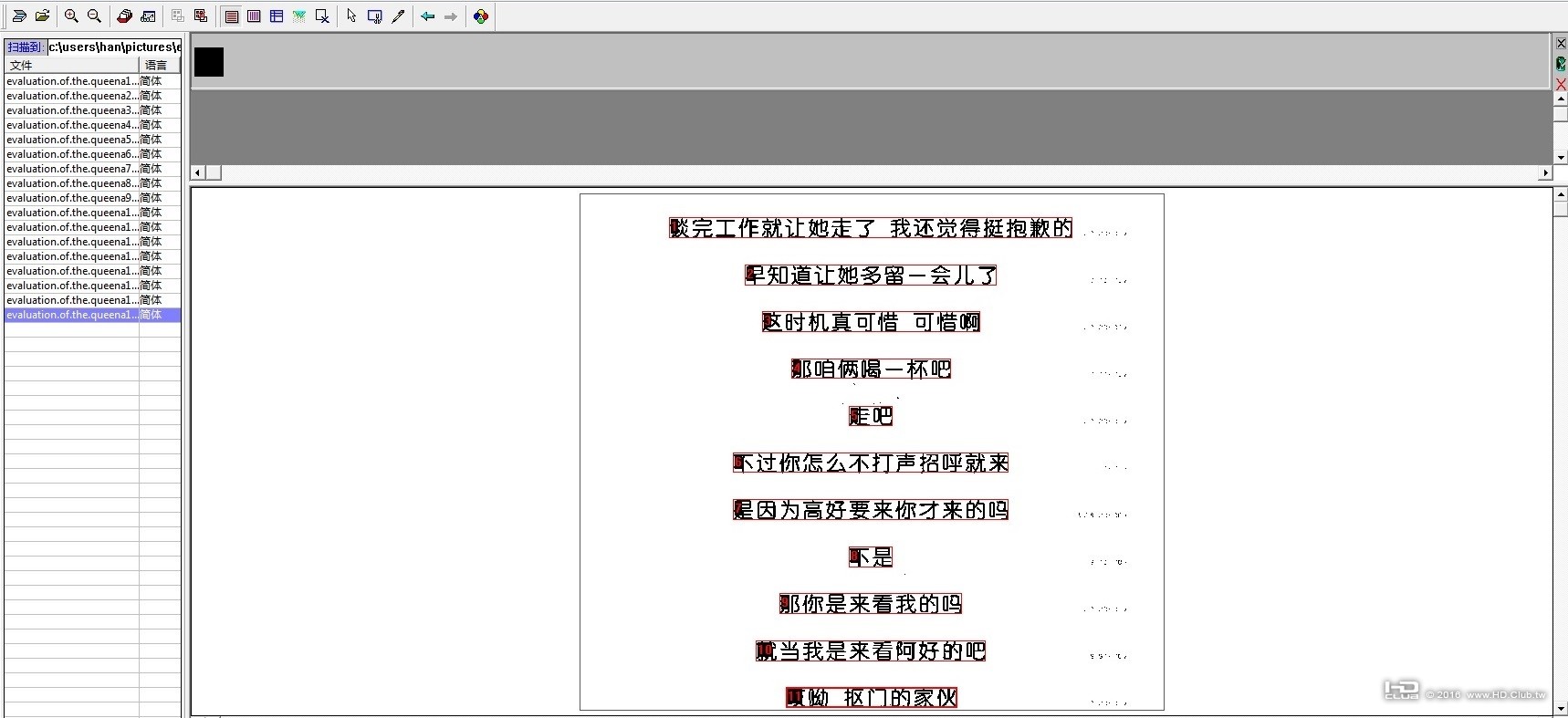Screen dimensions: 1568x718
Task: Click the text line 那你是来看我的吗
Action: click(x=871, y=604)
